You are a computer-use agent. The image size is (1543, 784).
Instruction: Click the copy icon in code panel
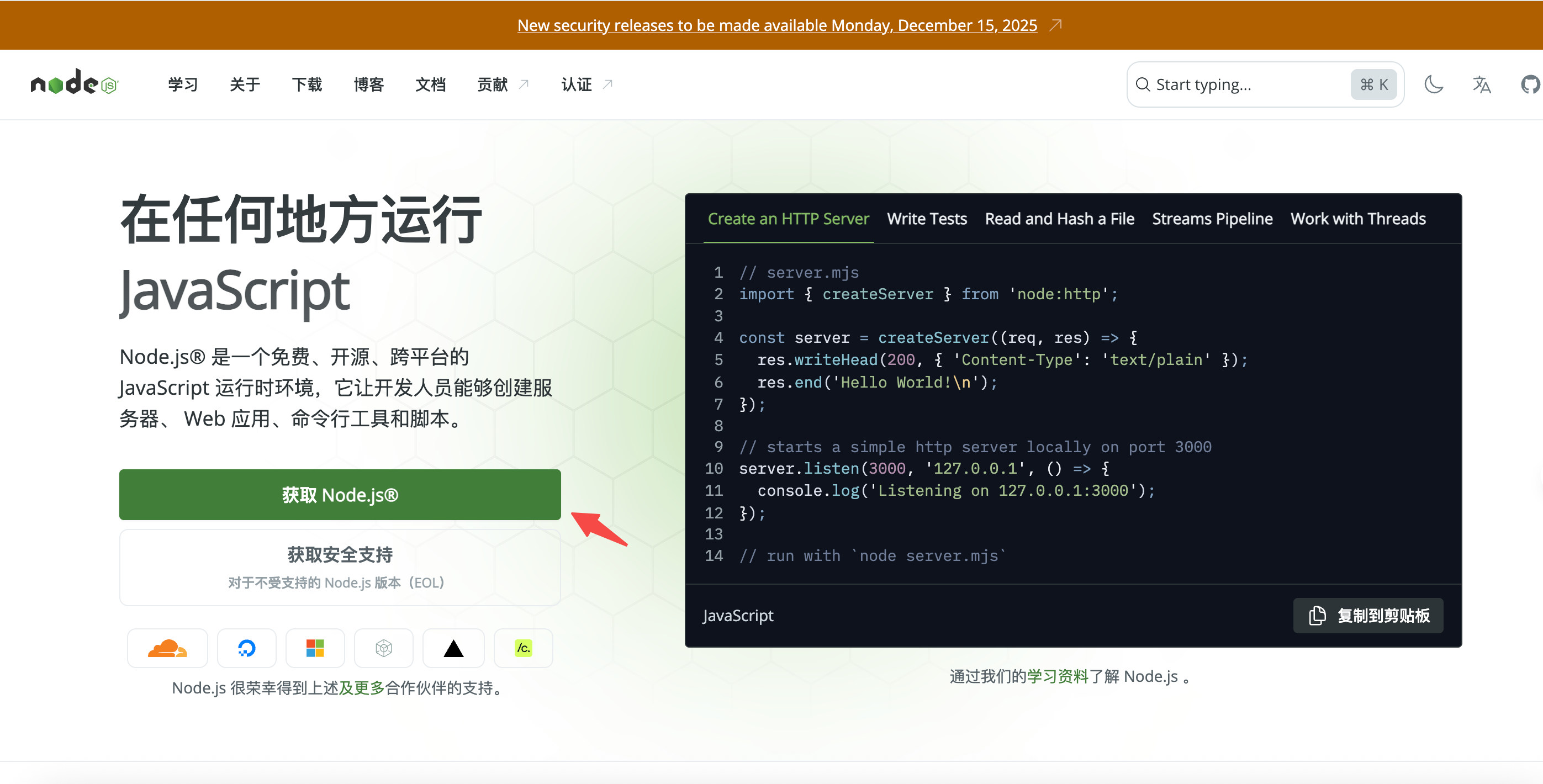pos(1317,616)
